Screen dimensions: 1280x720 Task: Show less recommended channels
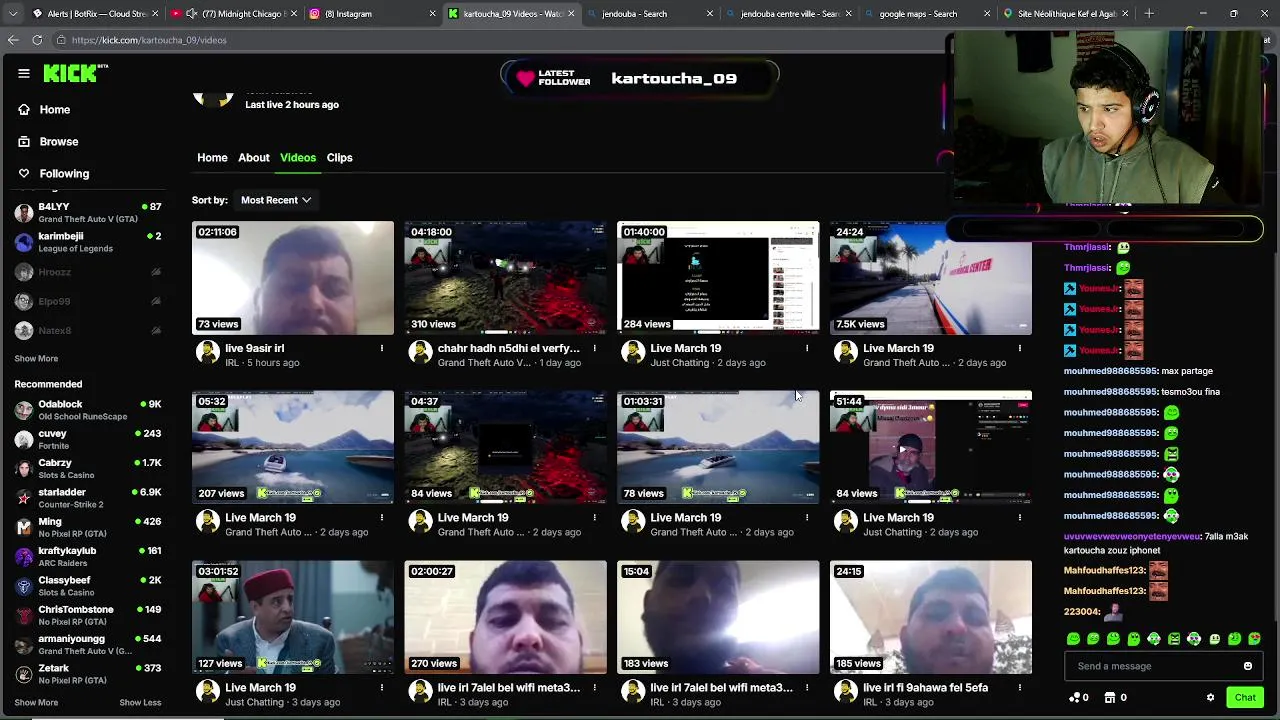[140, 702]
